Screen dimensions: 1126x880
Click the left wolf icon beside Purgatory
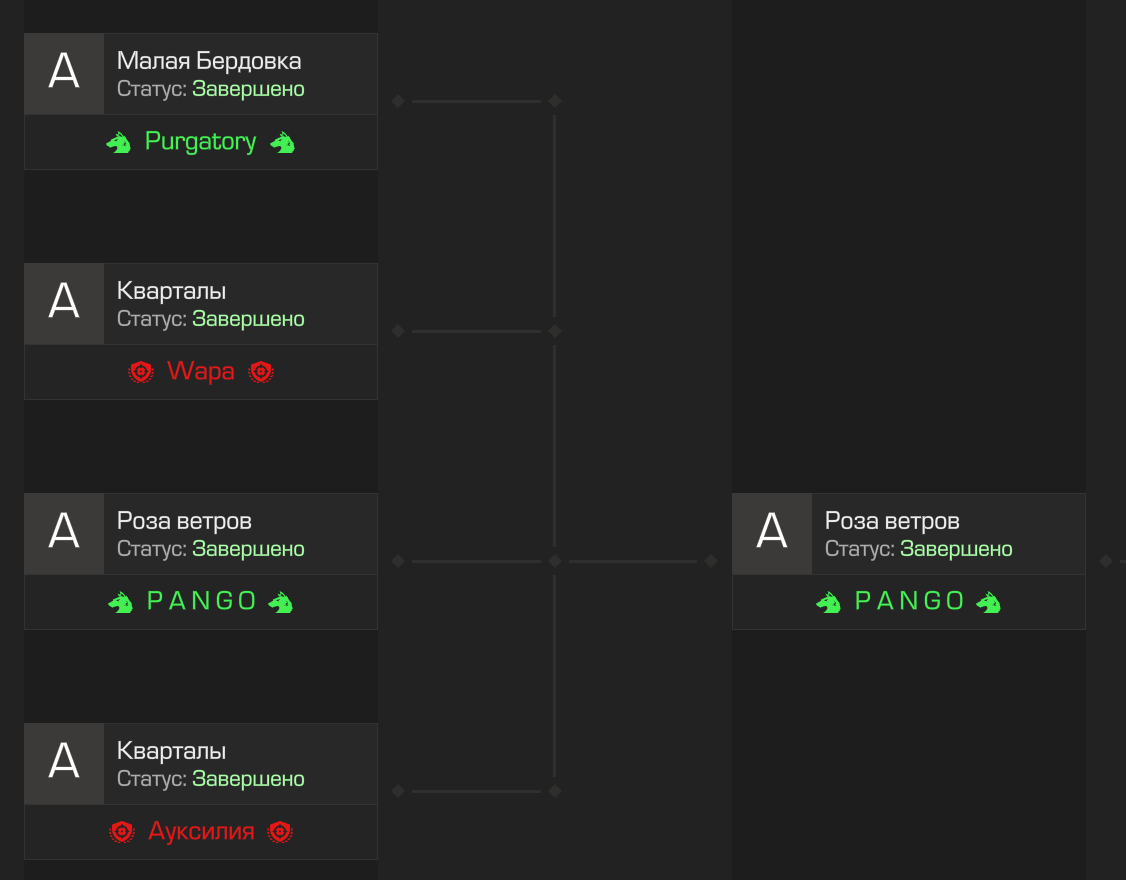click(x=119, y=143)
